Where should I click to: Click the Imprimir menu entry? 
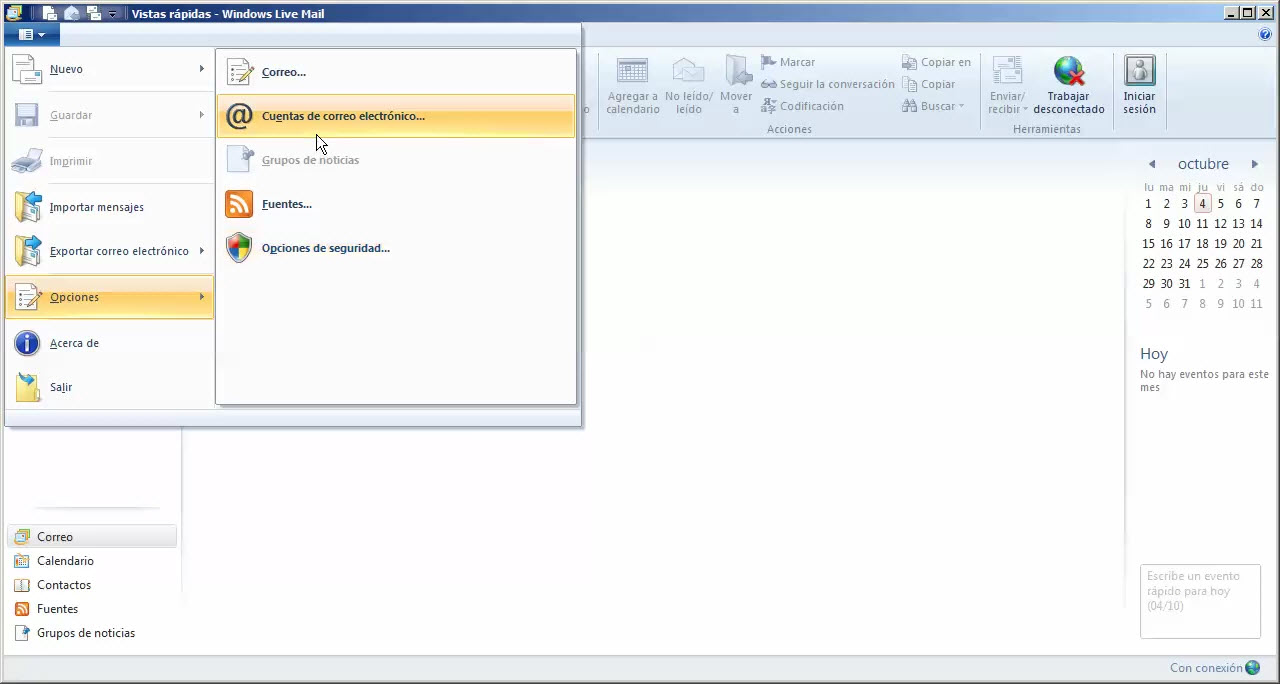click(x=109, y=161)
